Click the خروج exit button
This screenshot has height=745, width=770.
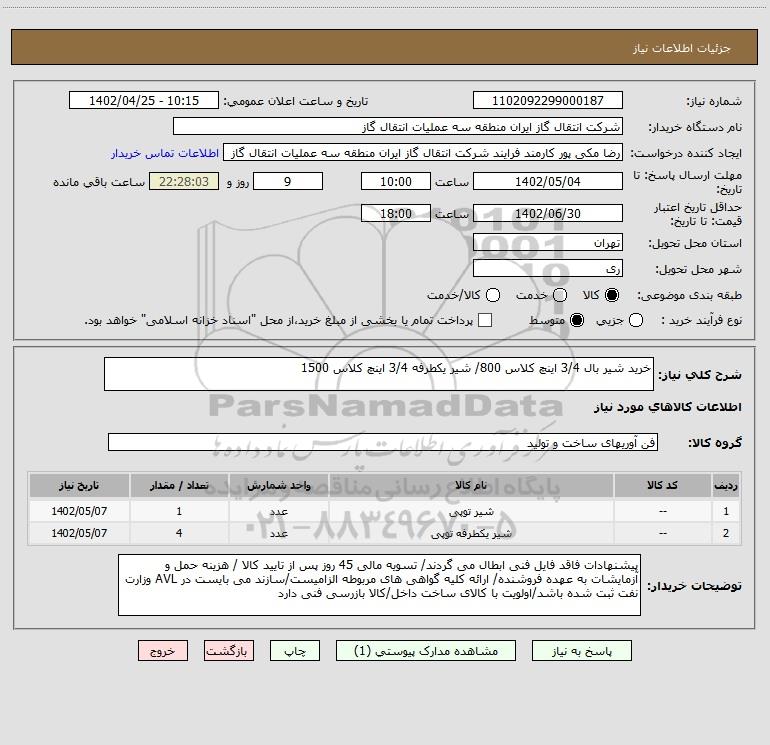point(163,651)
